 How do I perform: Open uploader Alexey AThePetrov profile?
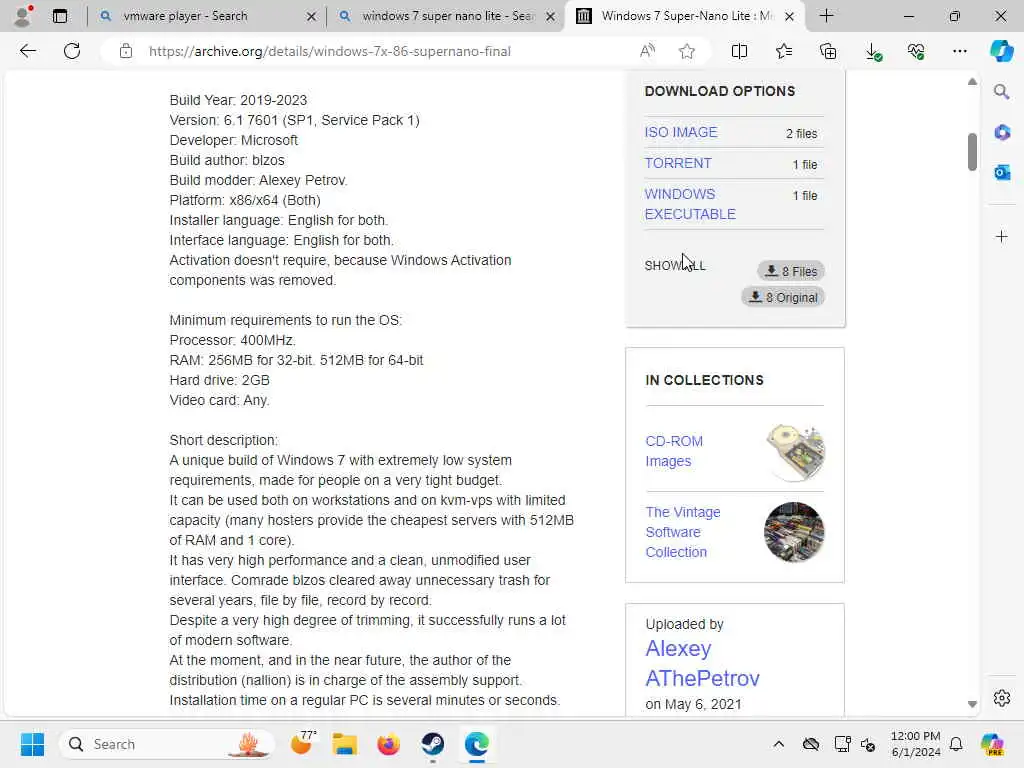tap(702, 663)
